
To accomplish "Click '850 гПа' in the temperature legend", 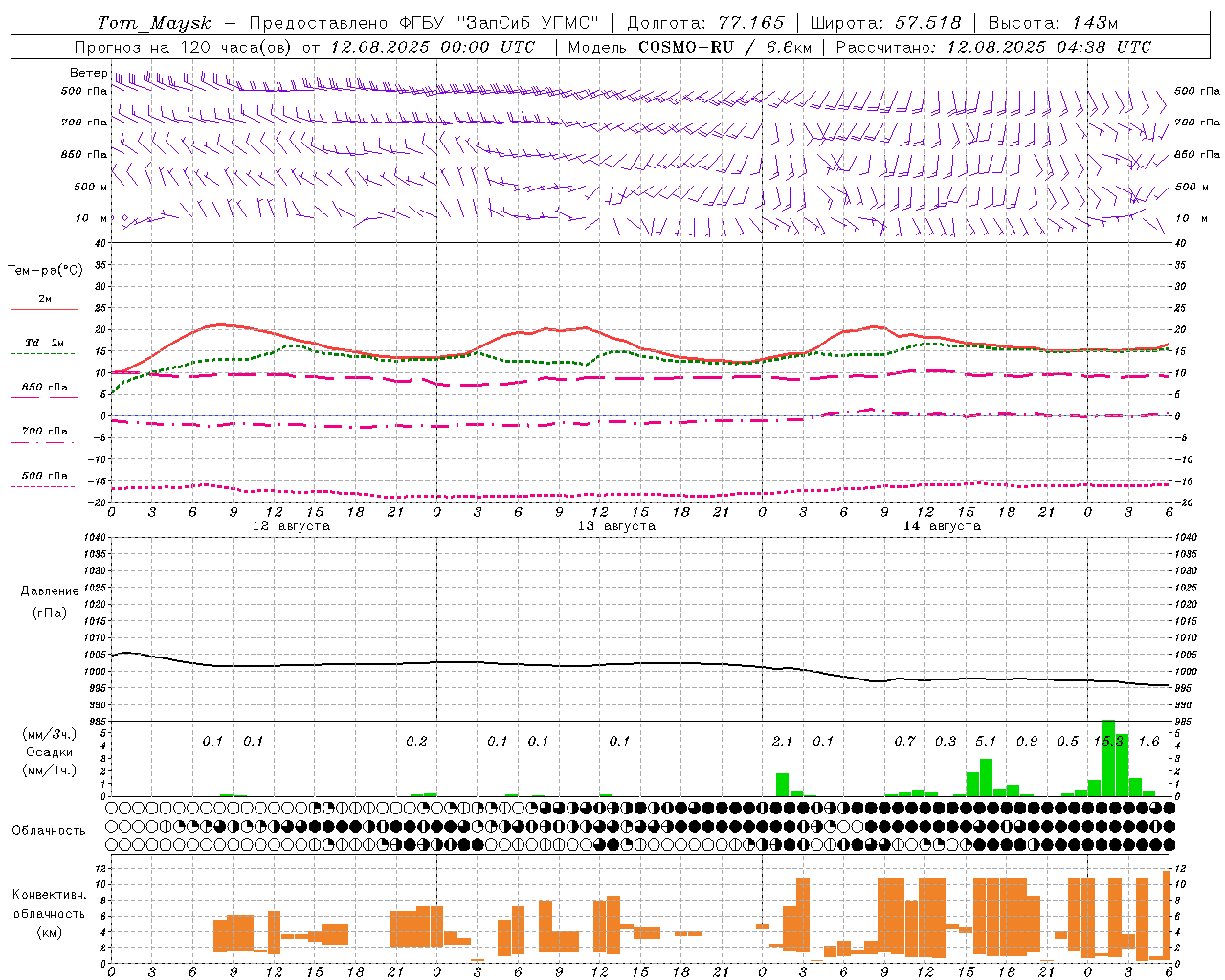I will click(x=44, y=388).
